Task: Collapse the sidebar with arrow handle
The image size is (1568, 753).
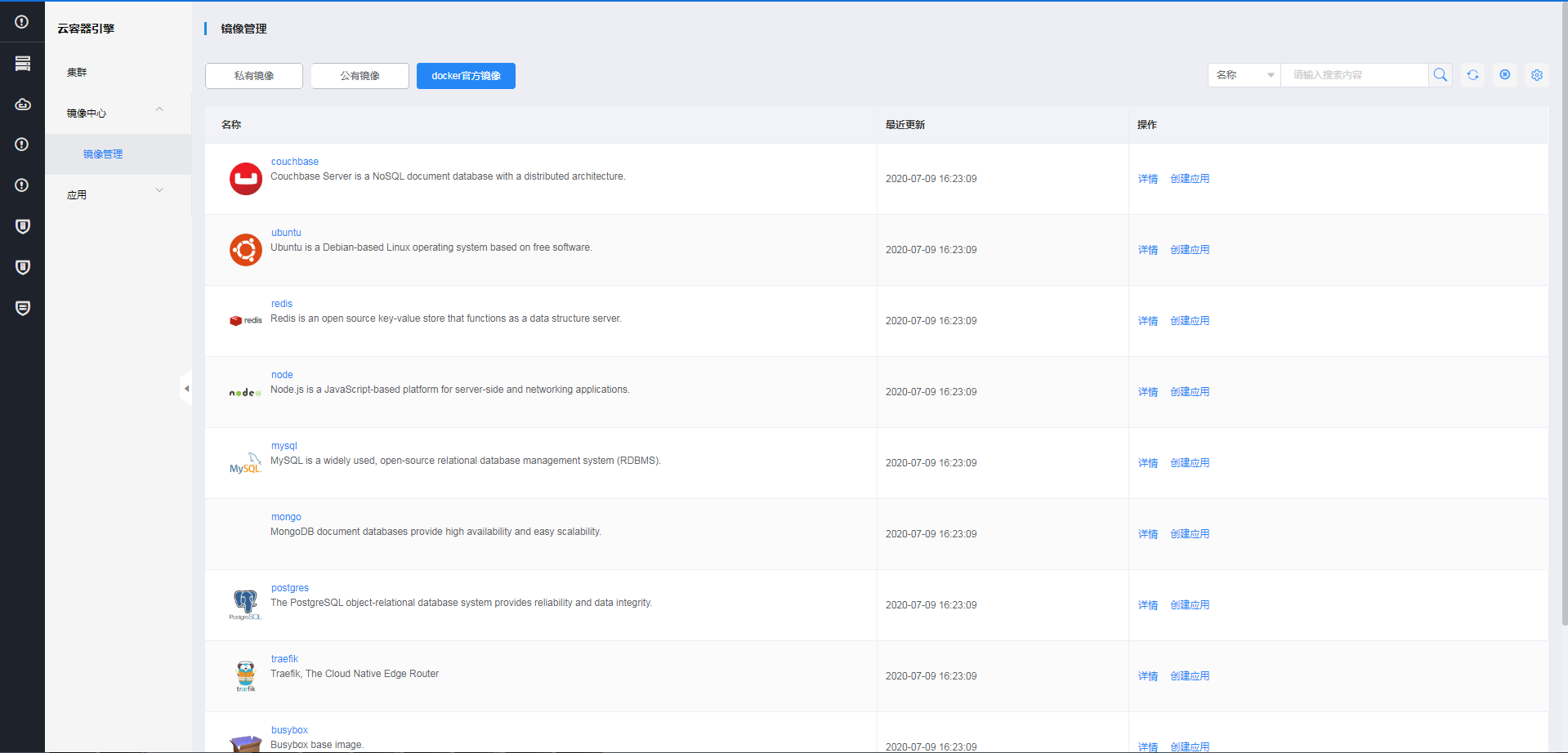Action: tap(186, 389)
